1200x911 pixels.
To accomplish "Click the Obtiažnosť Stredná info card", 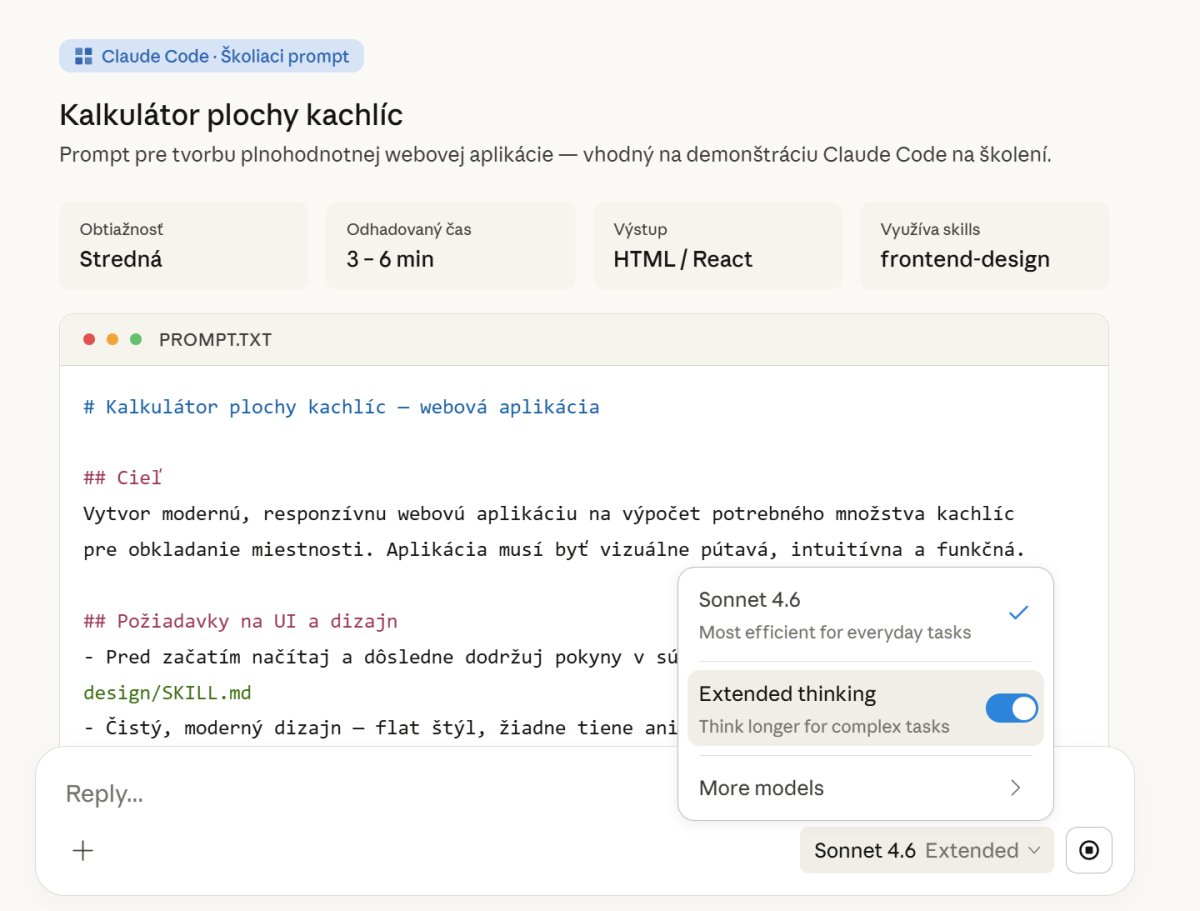I will click(x=183, y=246).
